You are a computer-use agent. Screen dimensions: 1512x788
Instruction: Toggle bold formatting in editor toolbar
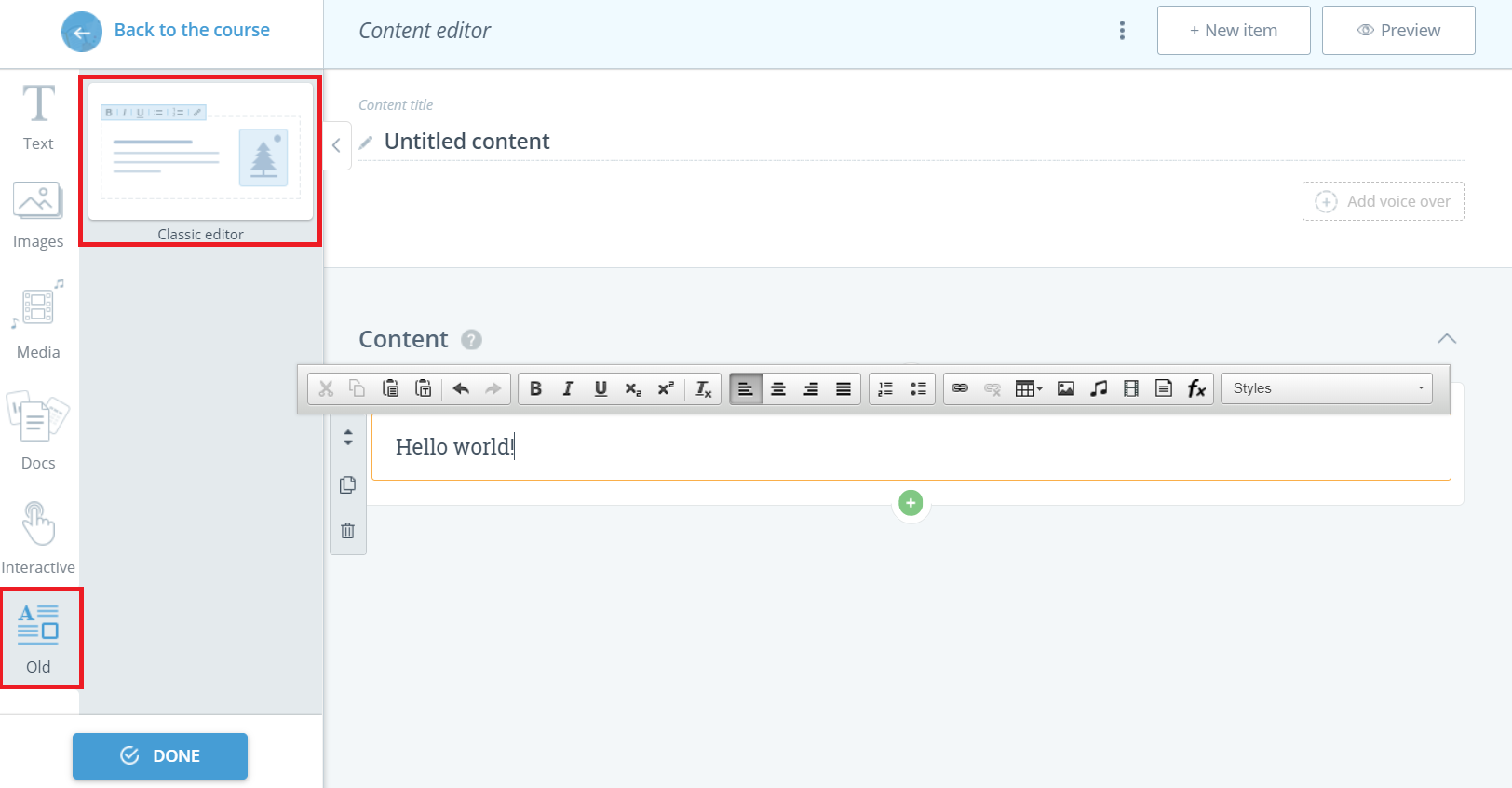coord(535,388)
